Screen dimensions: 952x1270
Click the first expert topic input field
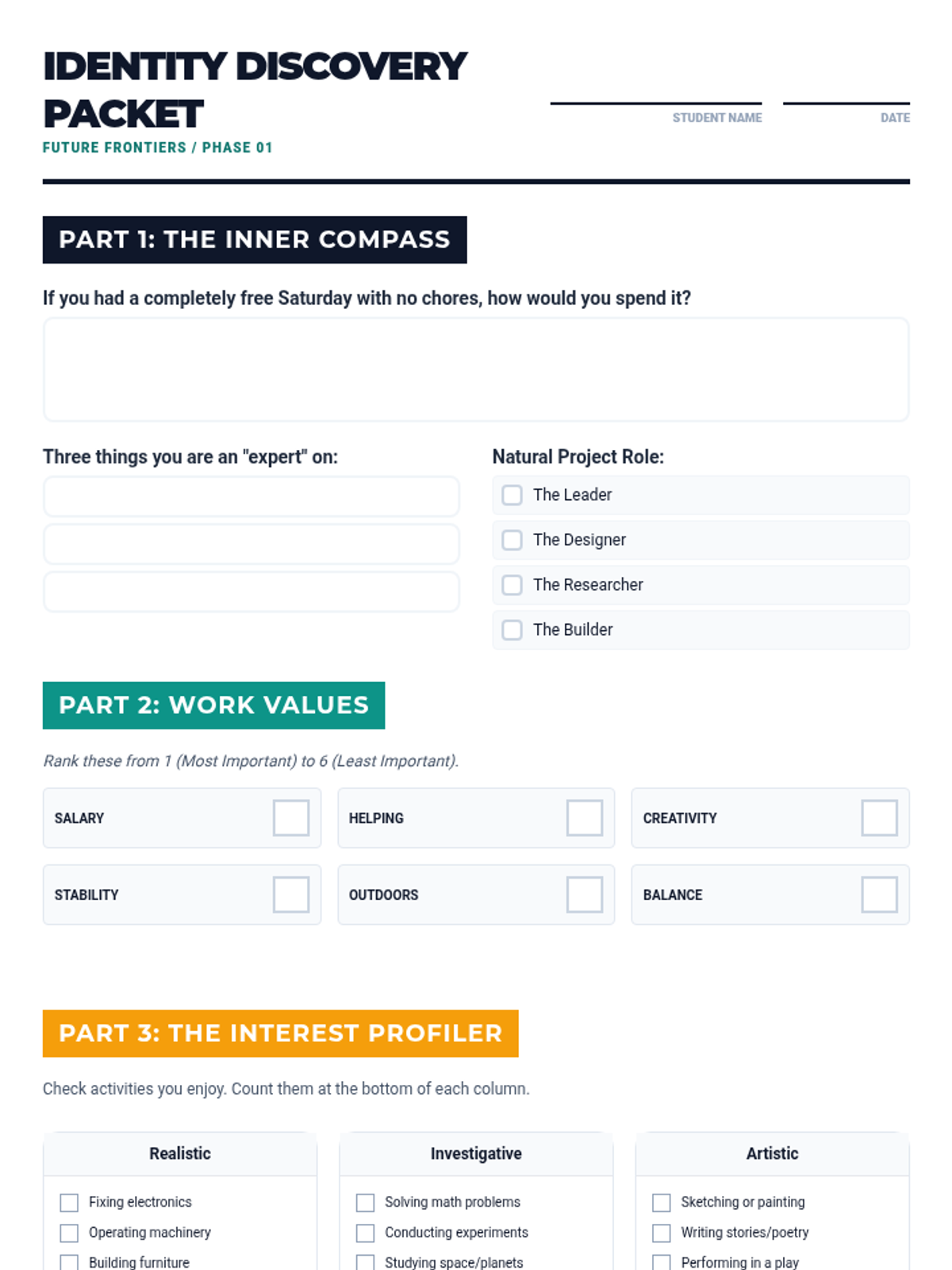[251, 497]
